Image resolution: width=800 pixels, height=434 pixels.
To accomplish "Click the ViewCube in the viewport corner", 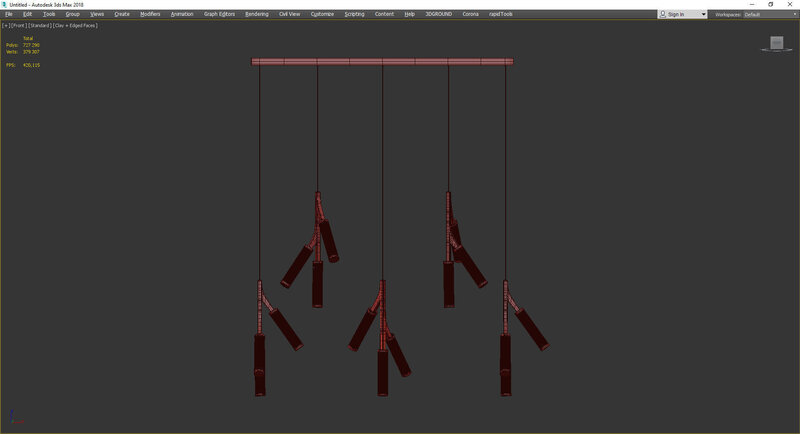I will 777,43.
